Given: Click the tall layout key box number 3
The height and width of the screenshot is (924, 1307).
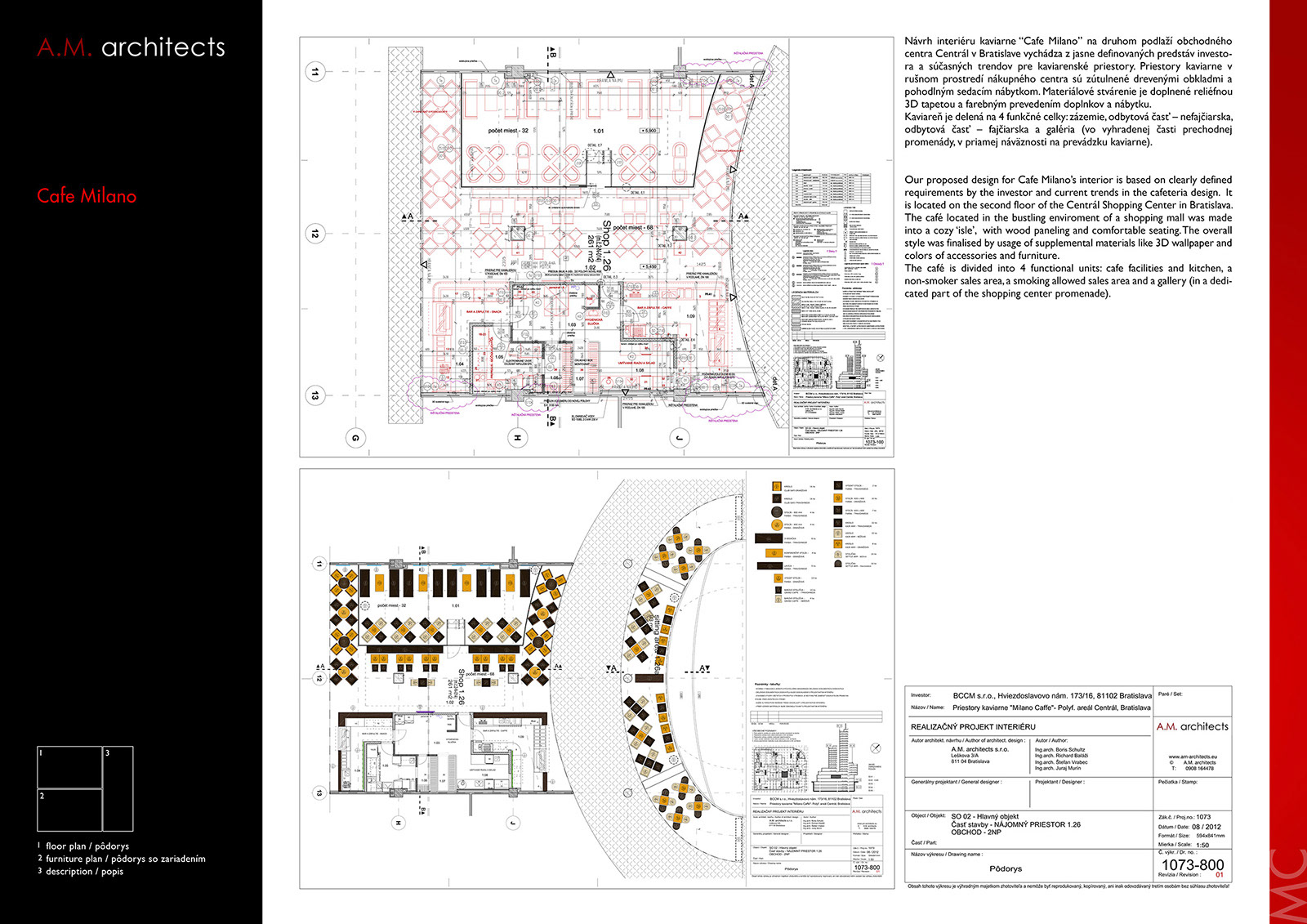Looking at the screenshot, I should click(x=118, y=789).
